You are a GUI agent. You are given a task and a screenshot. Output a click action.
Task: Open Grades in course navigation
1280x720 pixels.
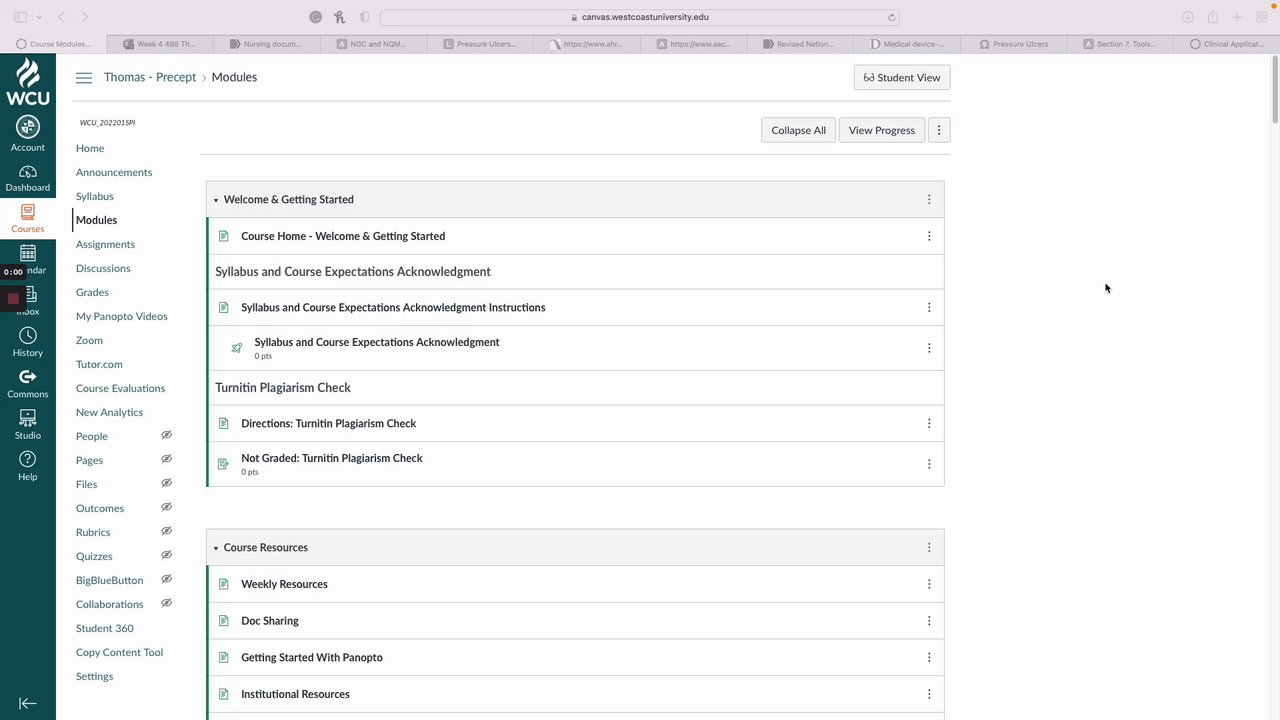[x=92, y=292]
